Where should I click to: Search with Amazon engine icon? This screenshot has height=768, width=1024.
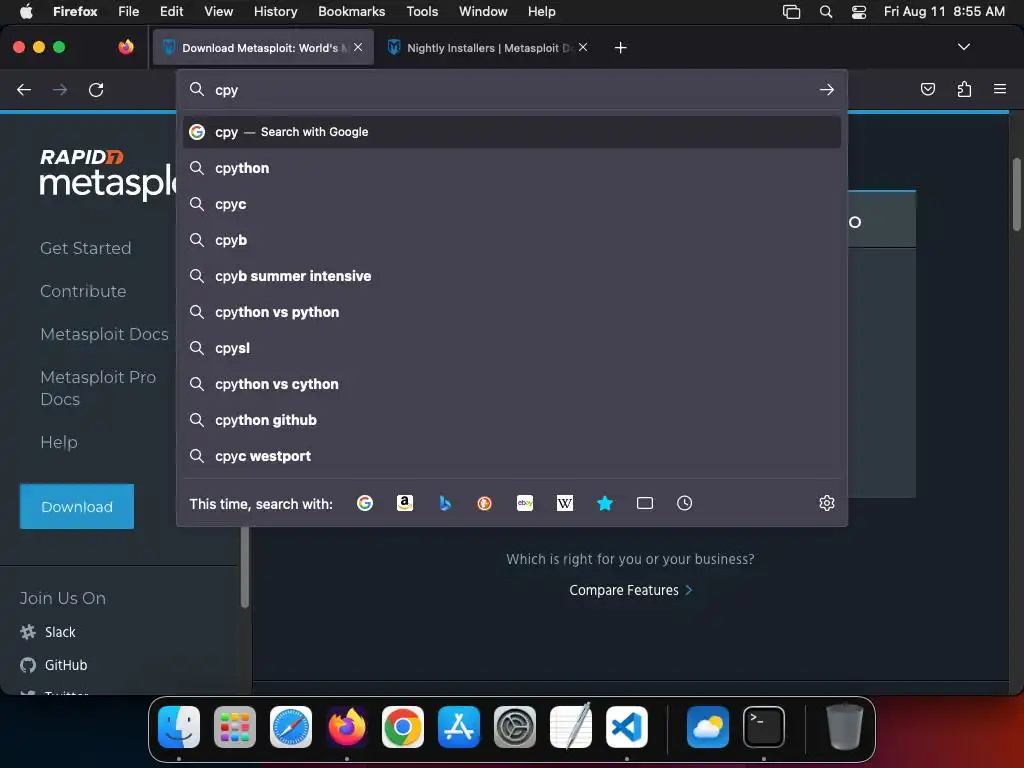click(405, 503)
